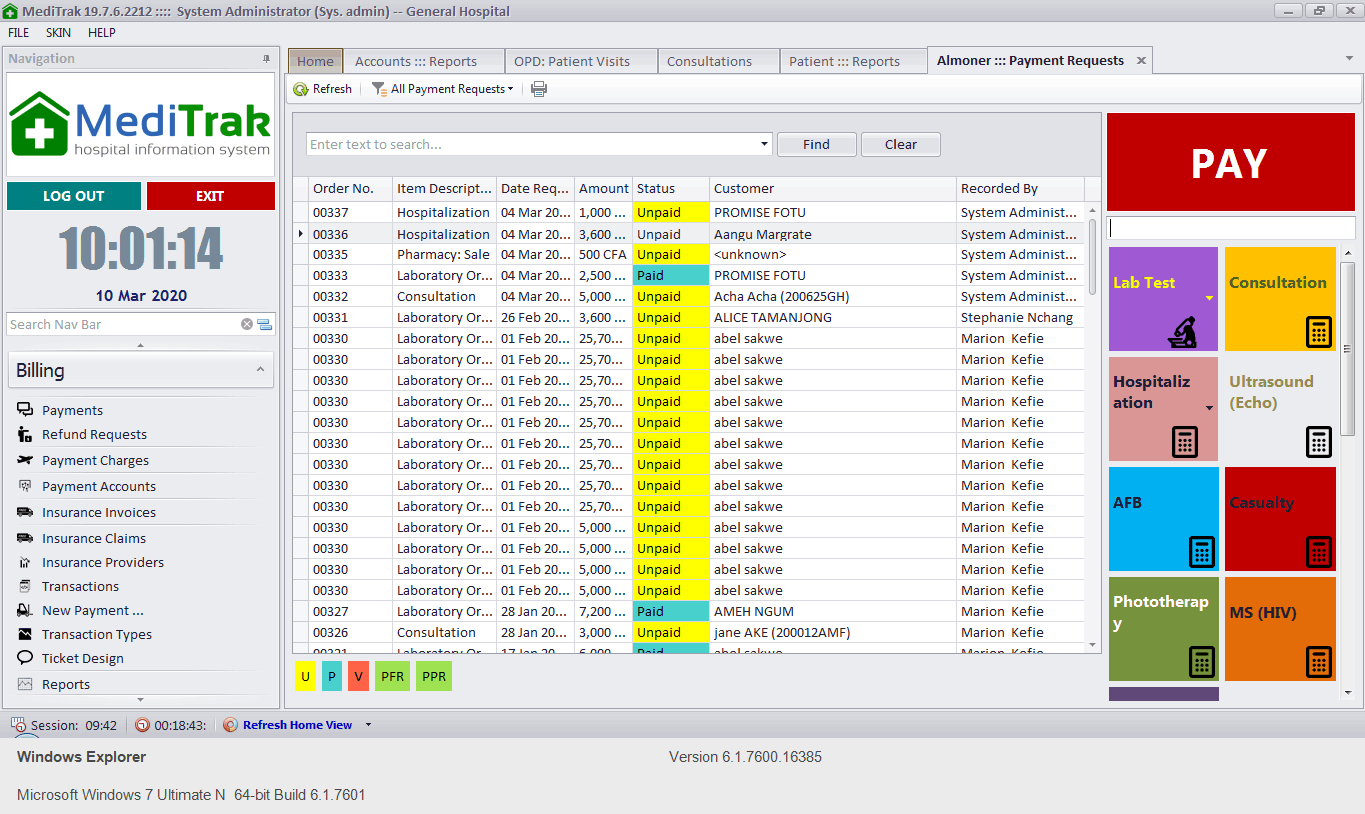This screenshot has width=1365, height=814.
Task: Click the New Payment navigation item
Action: pos(92,610)
